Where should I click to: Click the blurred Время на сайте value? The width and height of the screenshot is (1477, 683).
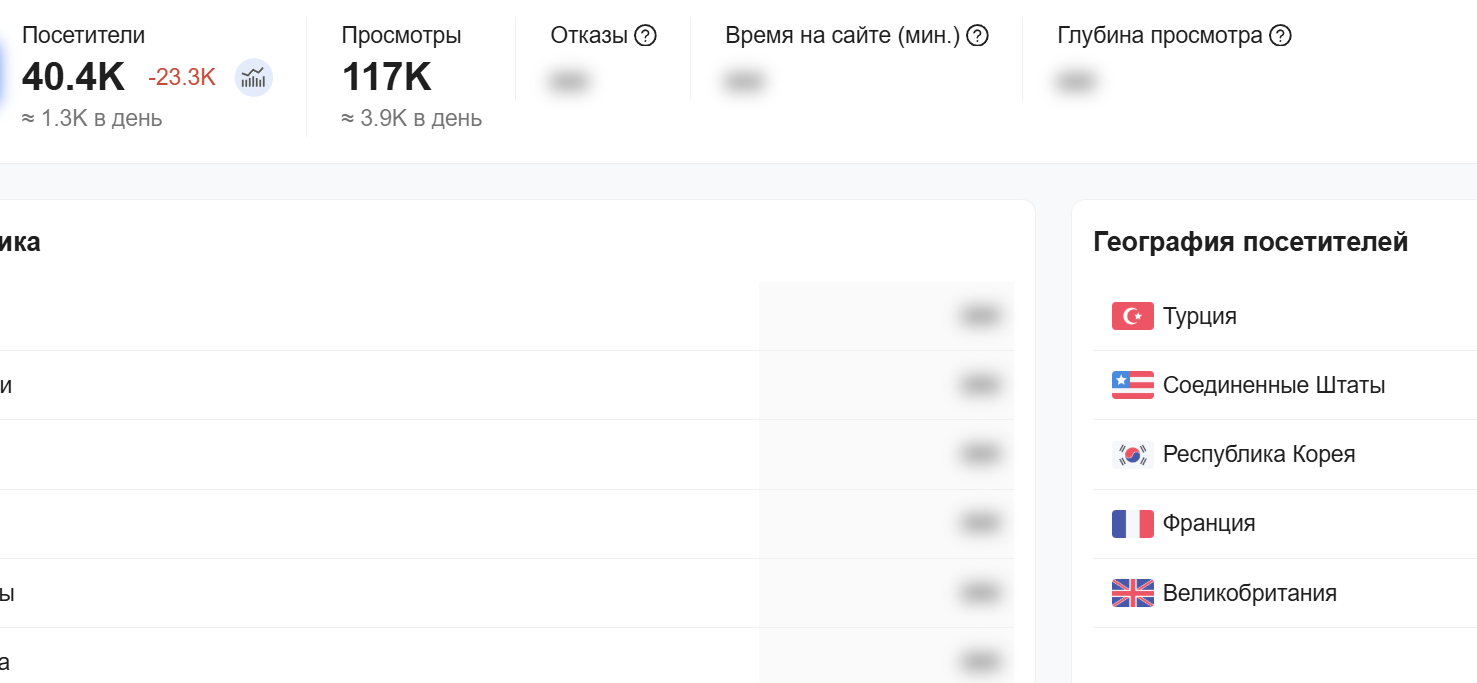pyautogui.click(x=742, y=82)
